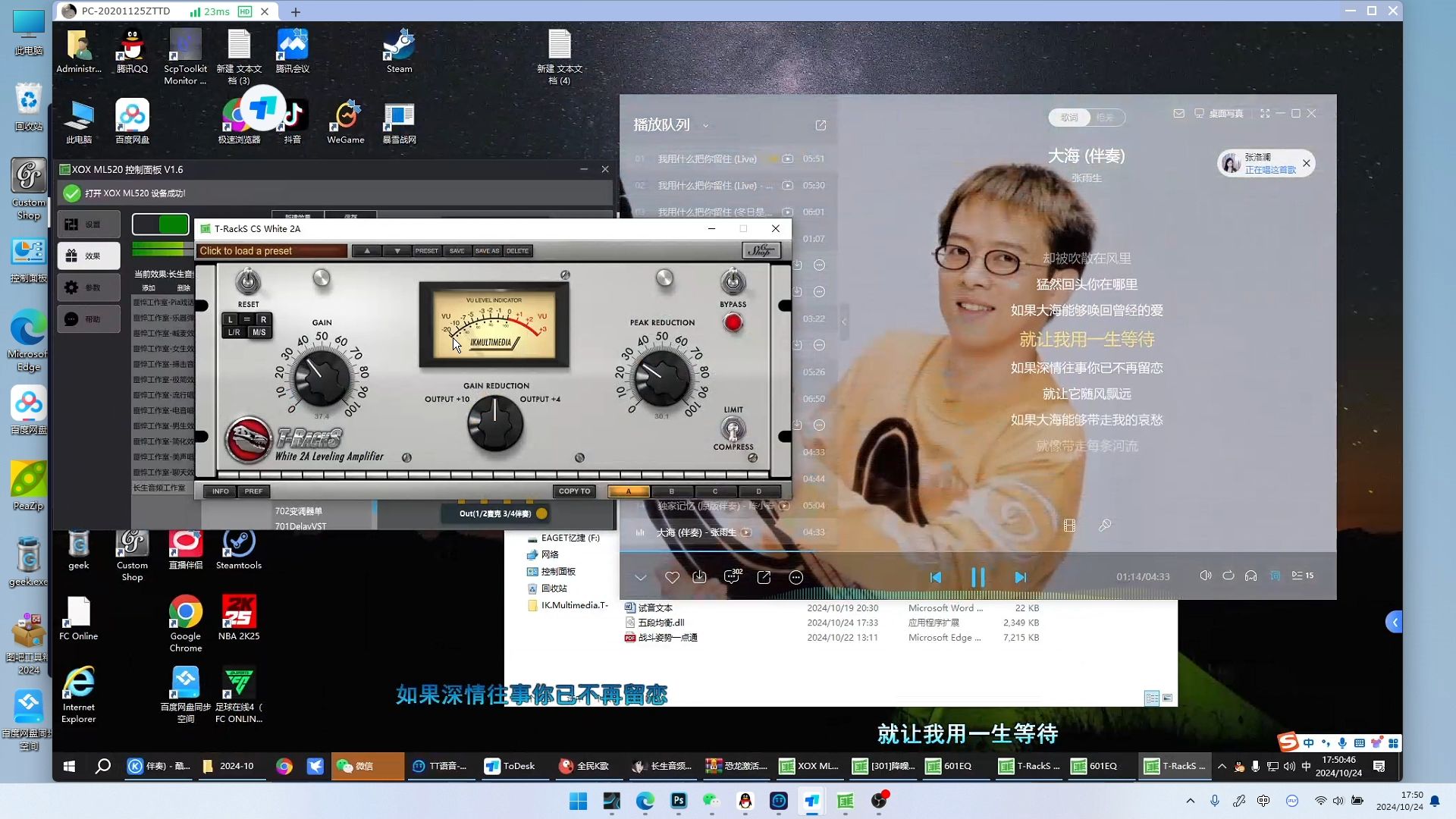Click the COMPRESS button on compressor
This screenshot has height=819, width=1456.
pos(732,429)
